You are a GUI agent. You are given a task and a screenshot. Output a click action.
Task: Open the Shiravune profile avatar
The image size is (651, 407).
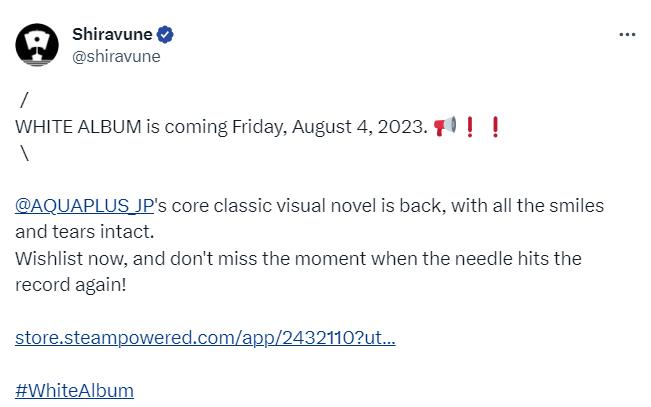click(39, 43)
